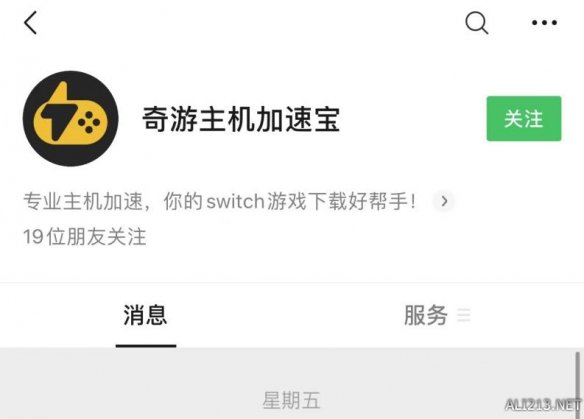Viewport: 584px width, 419px height.
Task: Click the list icon beside 服务
Action: tap(464, 315)
